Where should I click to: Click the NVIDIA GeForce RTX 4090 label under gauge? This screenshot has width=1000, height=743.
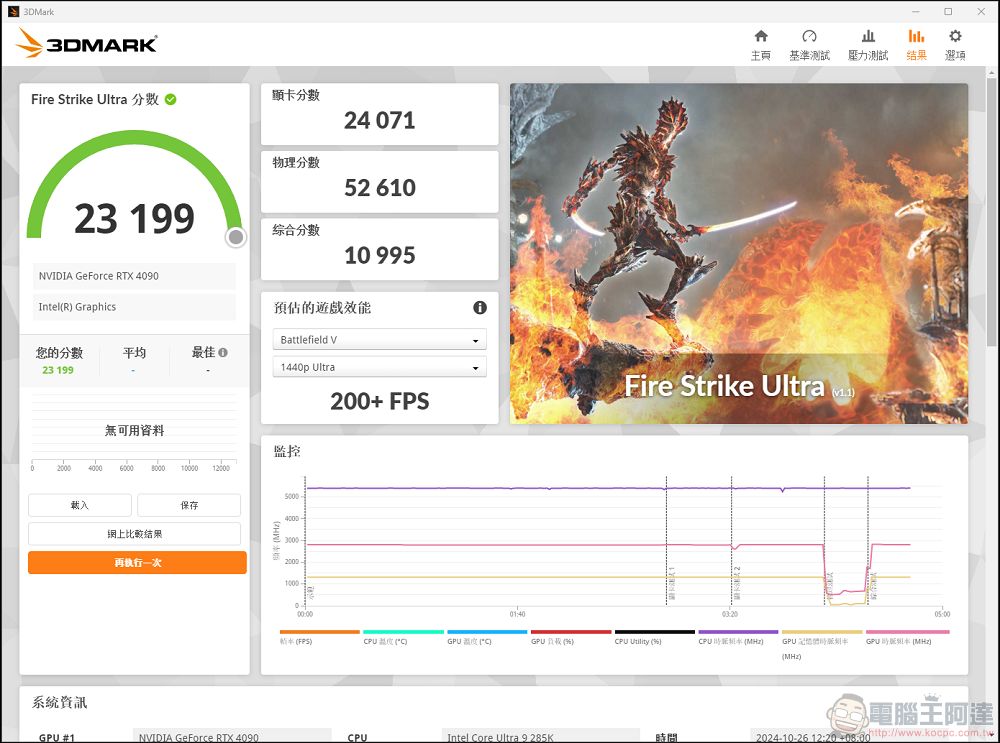coord(99,276)
